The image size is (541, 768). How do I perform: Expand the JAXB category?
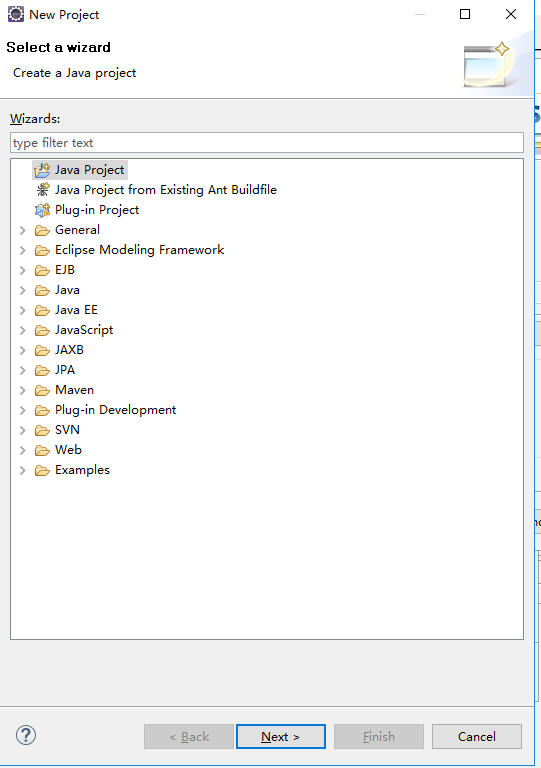coord(23,350)
